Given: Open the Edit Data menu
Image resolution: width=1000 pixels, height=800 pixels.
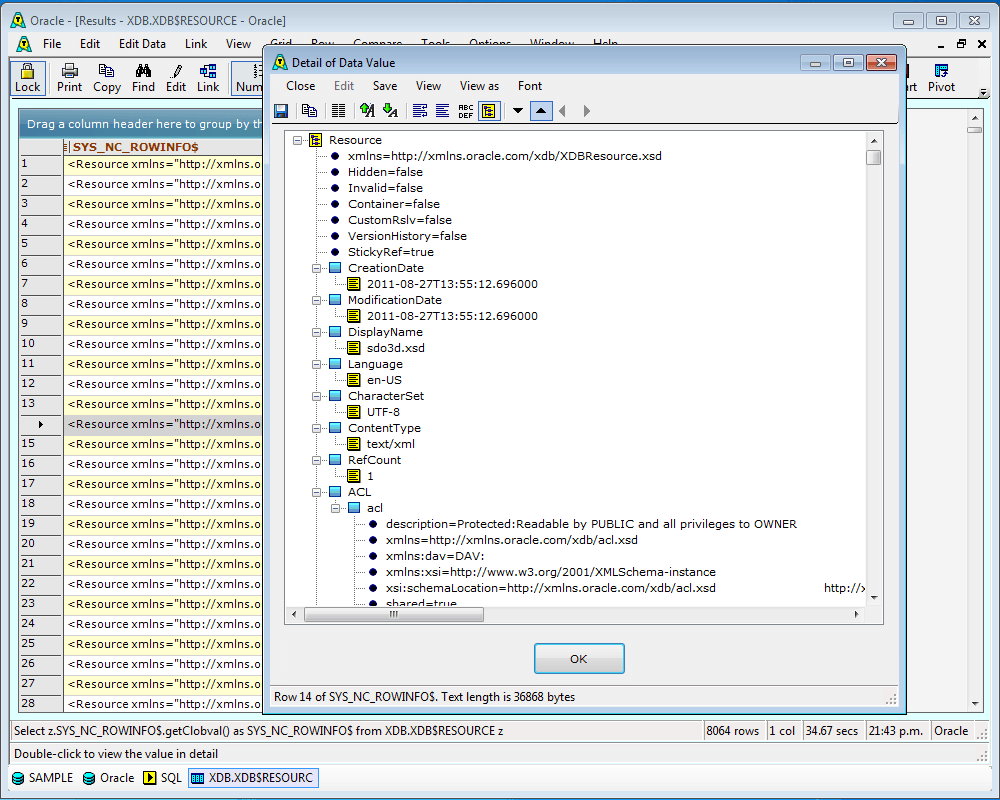Looking at the screenshot, I should click(142, 43).
